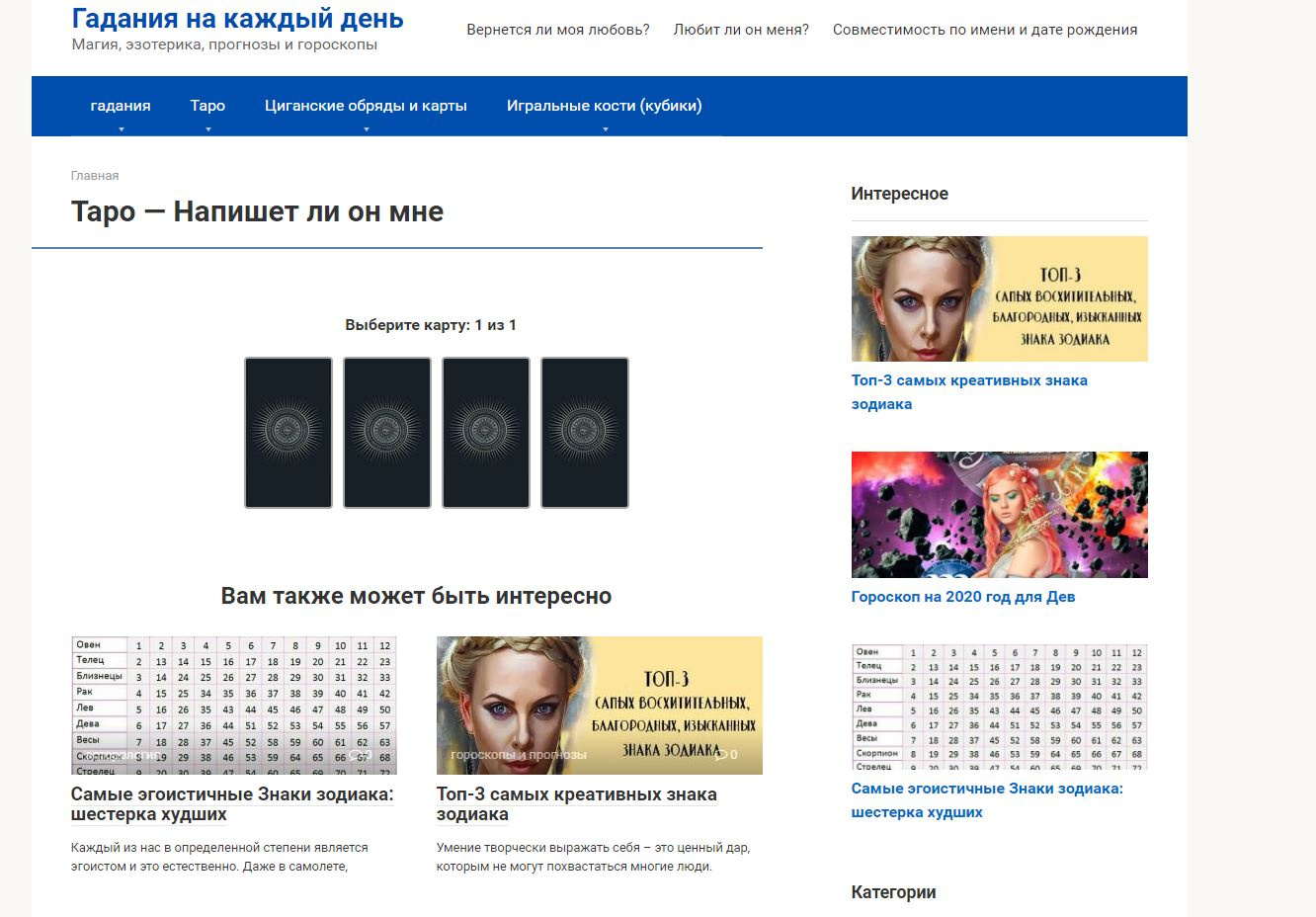Image resolution: width=1316 pixels, height=917 pixels.
Task: Open "Совместимость по имени и дате рождения"
Action: click(x=985, y=30)
